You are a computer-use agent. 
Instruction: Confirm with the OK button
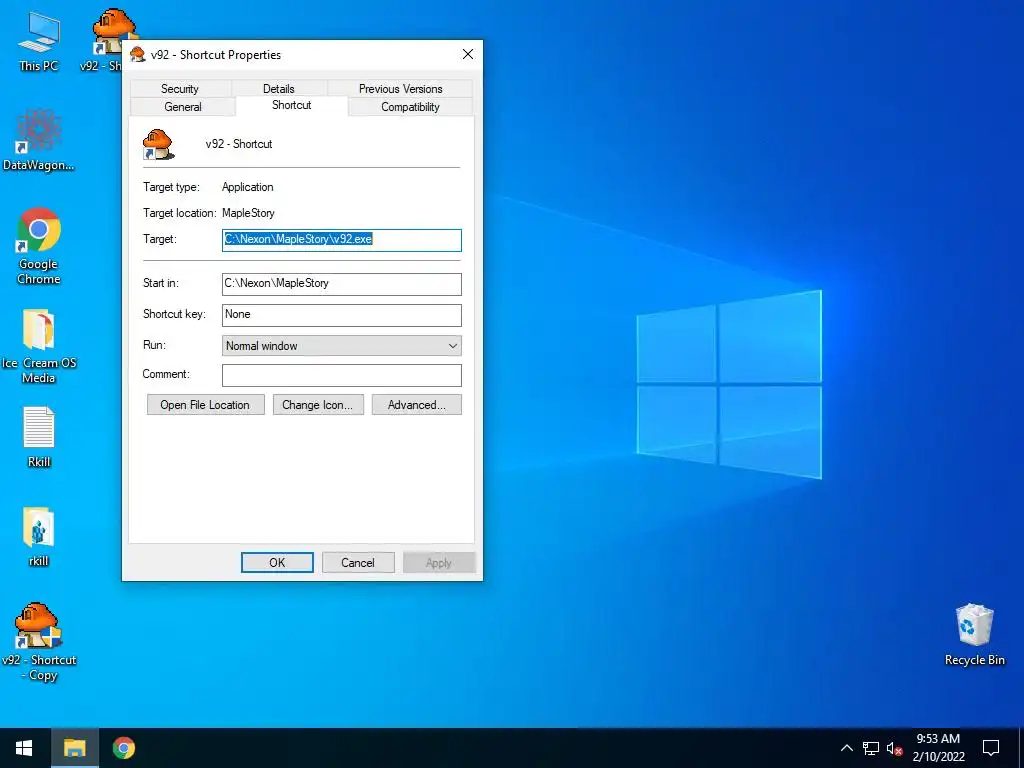click(x=277, y=562)
